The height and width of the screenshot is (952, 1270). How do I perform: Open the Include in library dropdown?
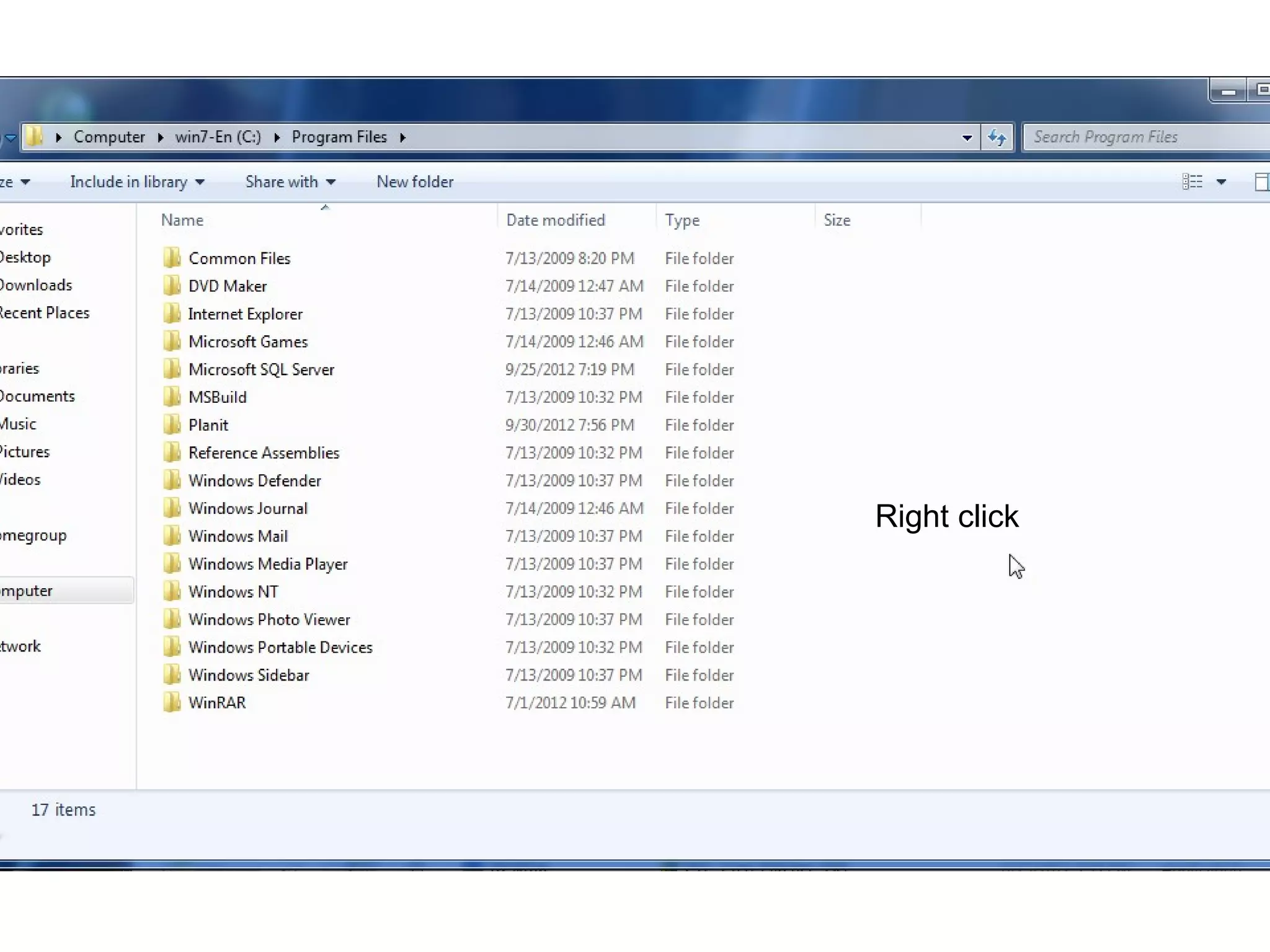(137, 182)
